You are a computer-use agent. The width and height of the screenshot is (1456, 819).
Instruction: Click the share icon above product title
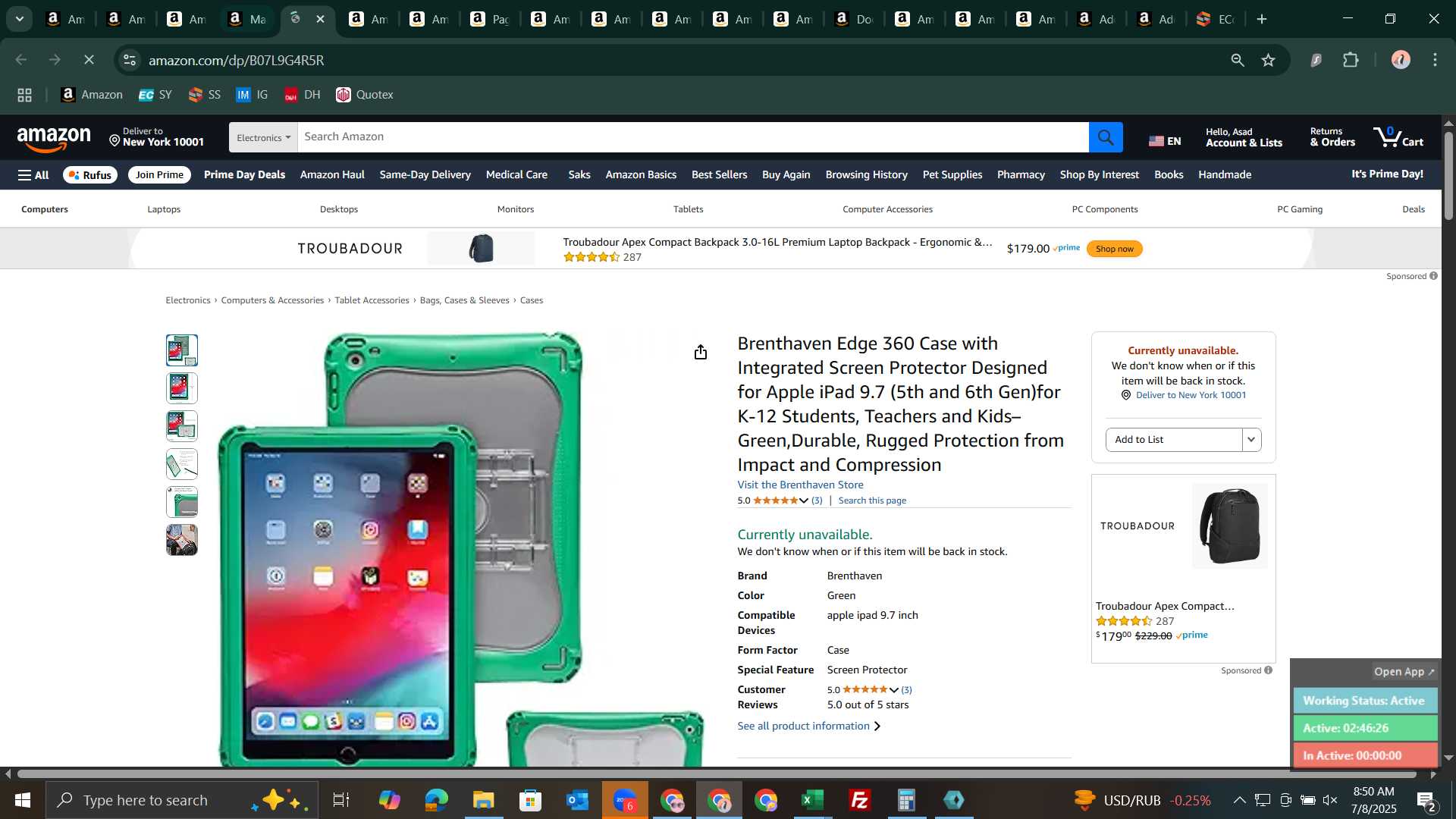point(701,352)
